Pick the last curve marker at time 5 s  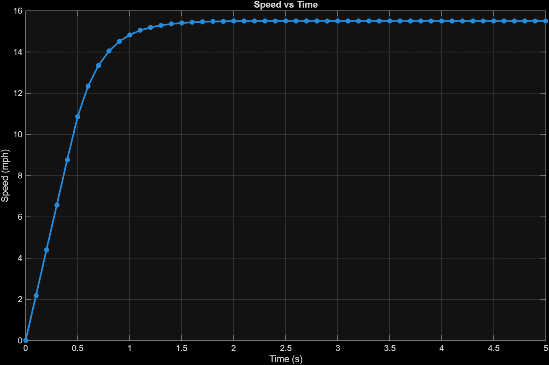[545, 21]
